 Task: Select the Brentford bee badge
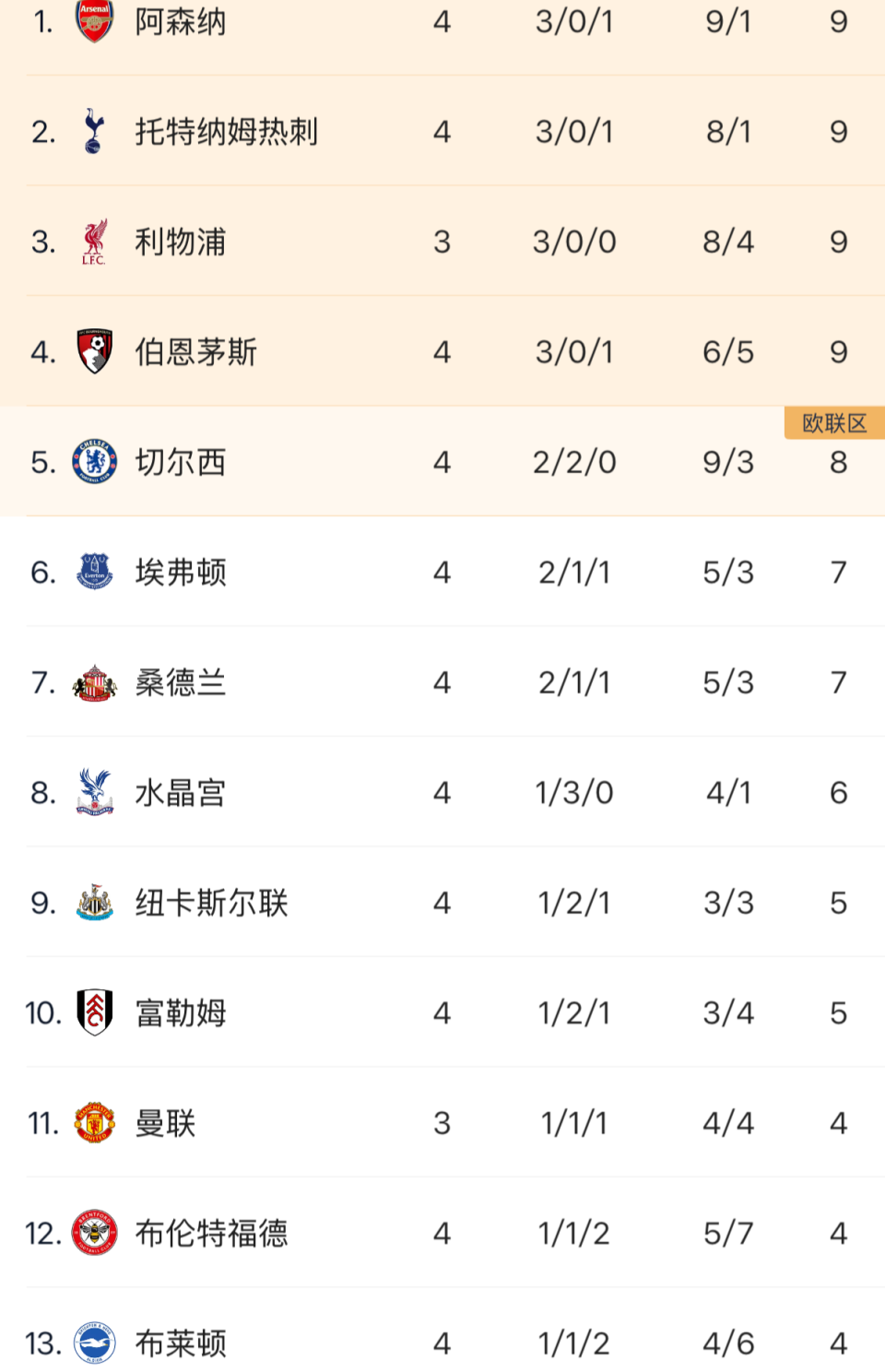point(94,1233)
